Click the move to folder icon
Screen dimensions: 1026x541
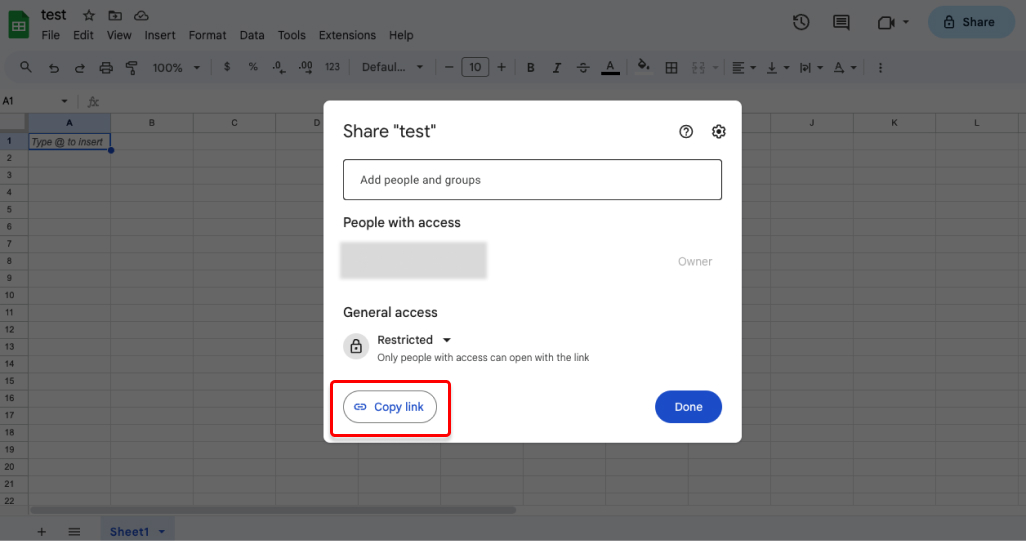[x=115, y=15]
